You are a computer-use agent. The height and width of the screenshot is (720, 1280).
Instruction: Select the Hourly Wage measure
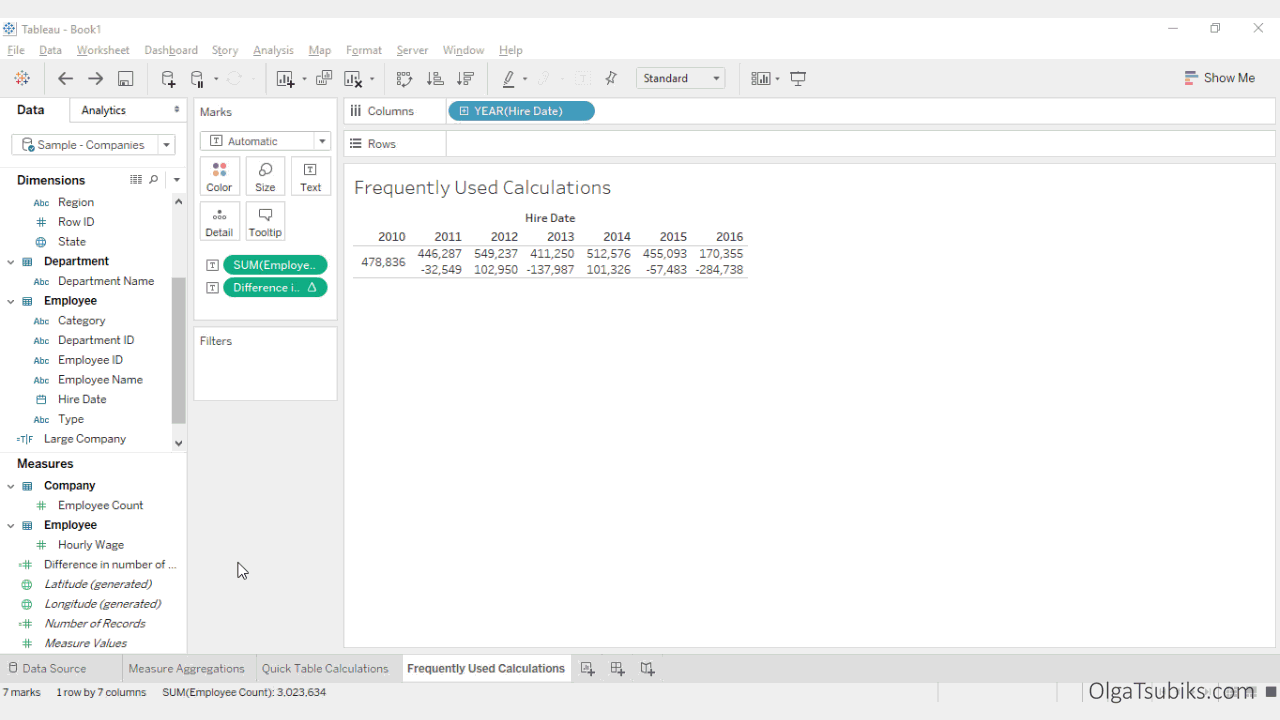pos(91,545)
